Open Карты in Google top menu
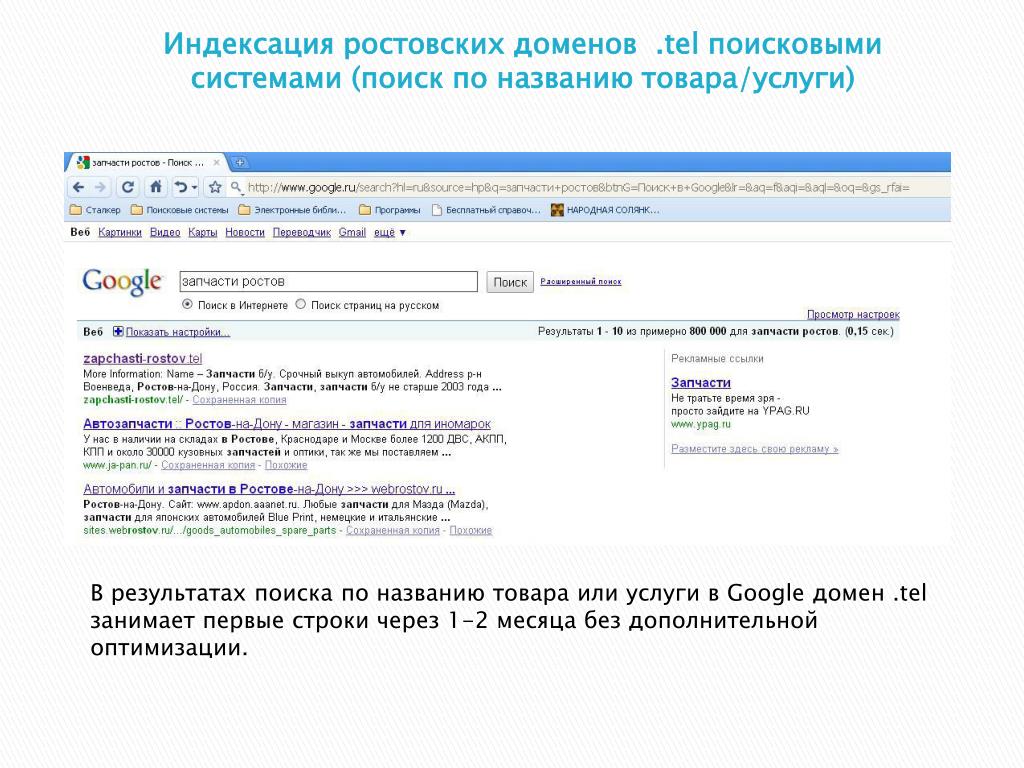This screenshot has height=768, width=1024. [x=202, y=232]
